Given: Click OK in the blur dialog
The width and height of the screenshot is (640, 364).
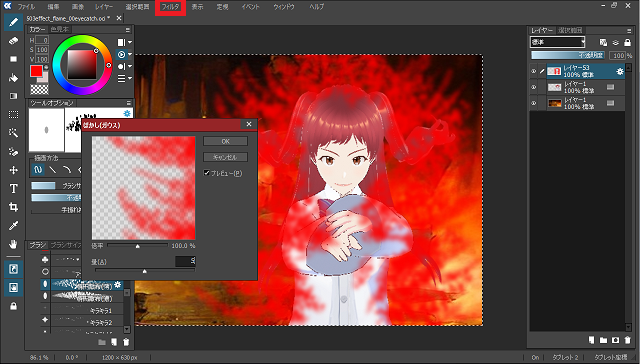Looking at the screenshot, I should coord(225,141).
